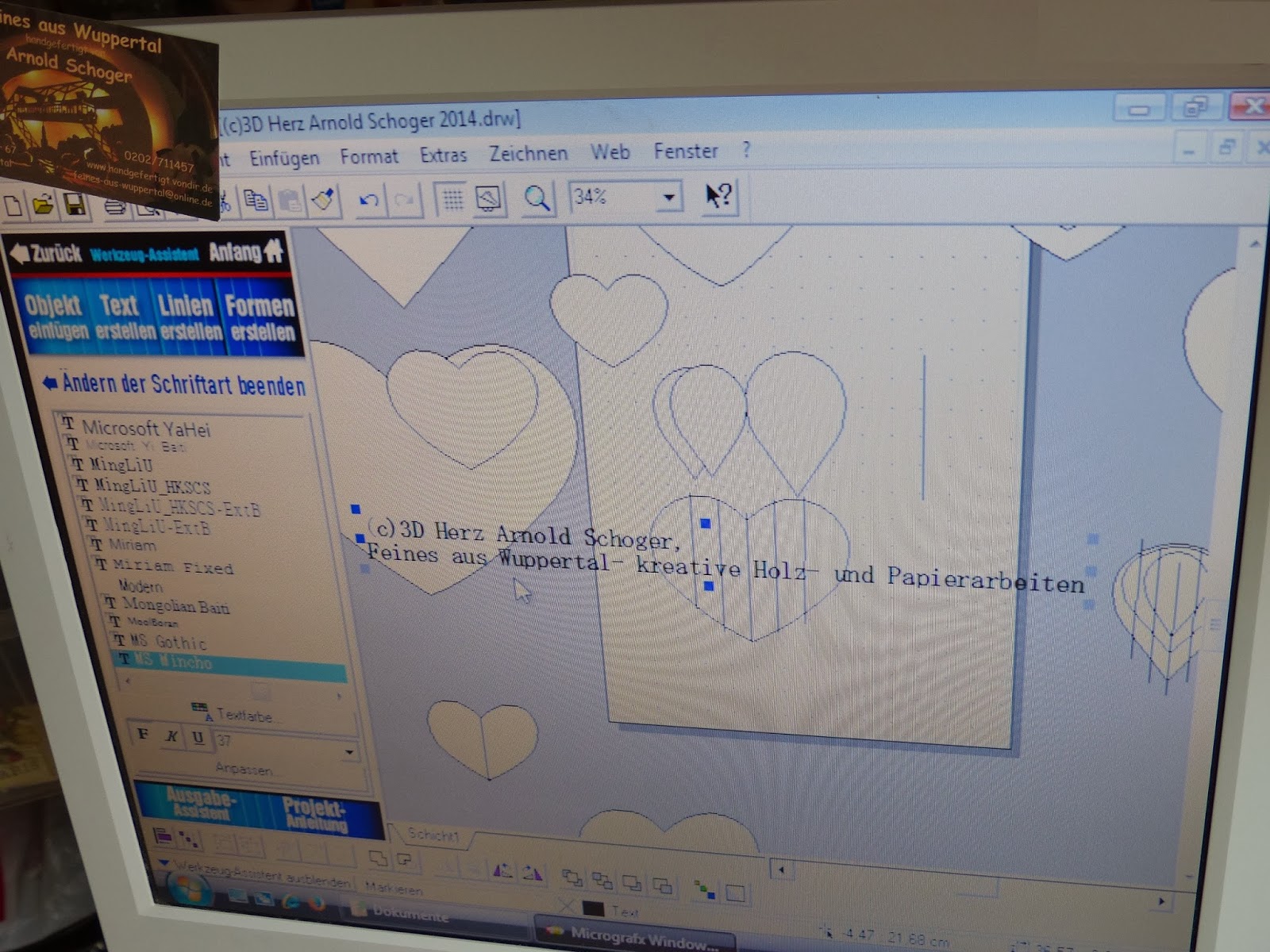Screen dimensions: 1270x952
Task: Click the colored connector nodes icon
Action: point(703,890)
